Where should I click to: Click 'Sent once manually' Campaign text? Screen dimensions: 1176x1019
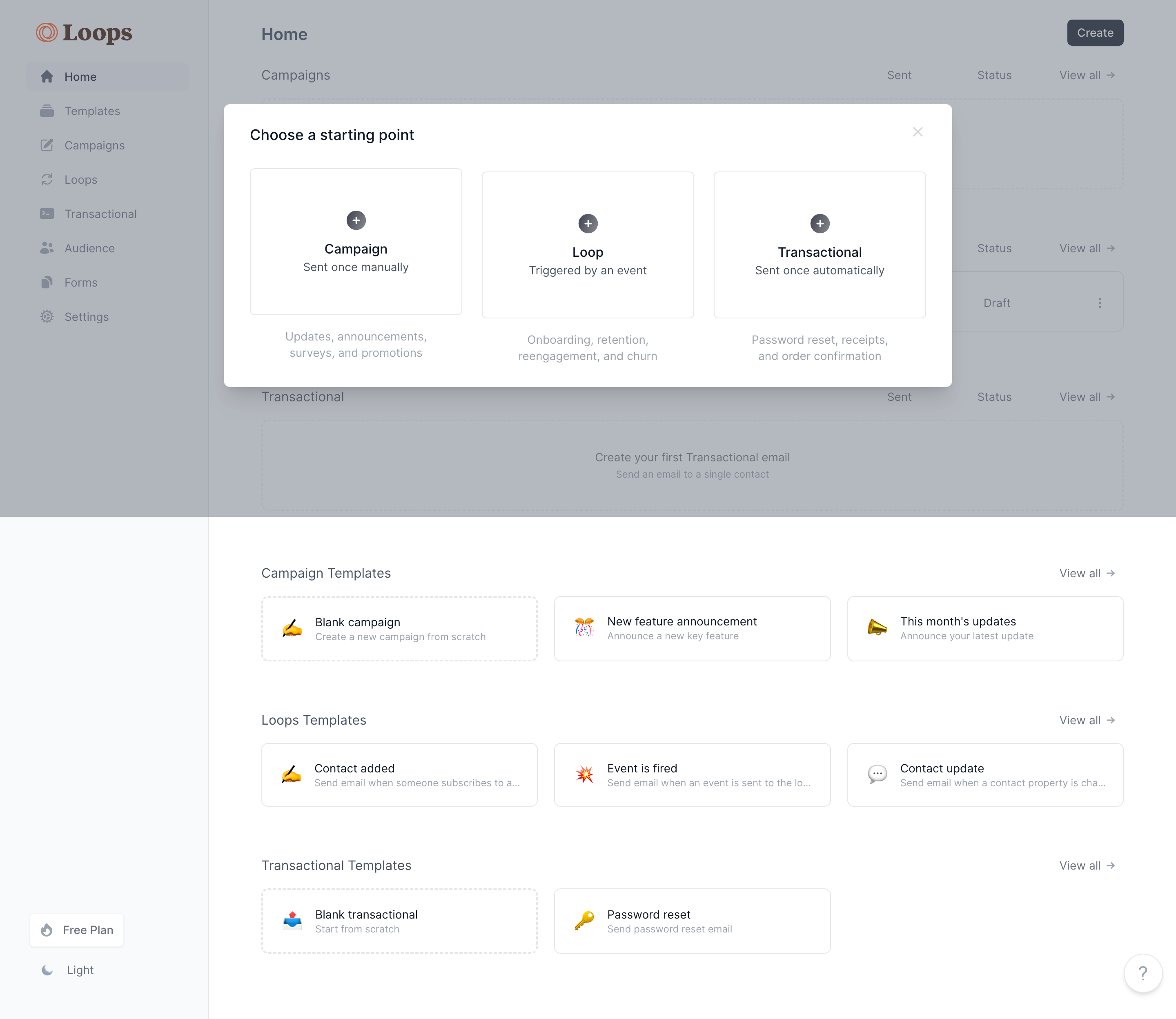pyautogui.click(x=356, y=267)
